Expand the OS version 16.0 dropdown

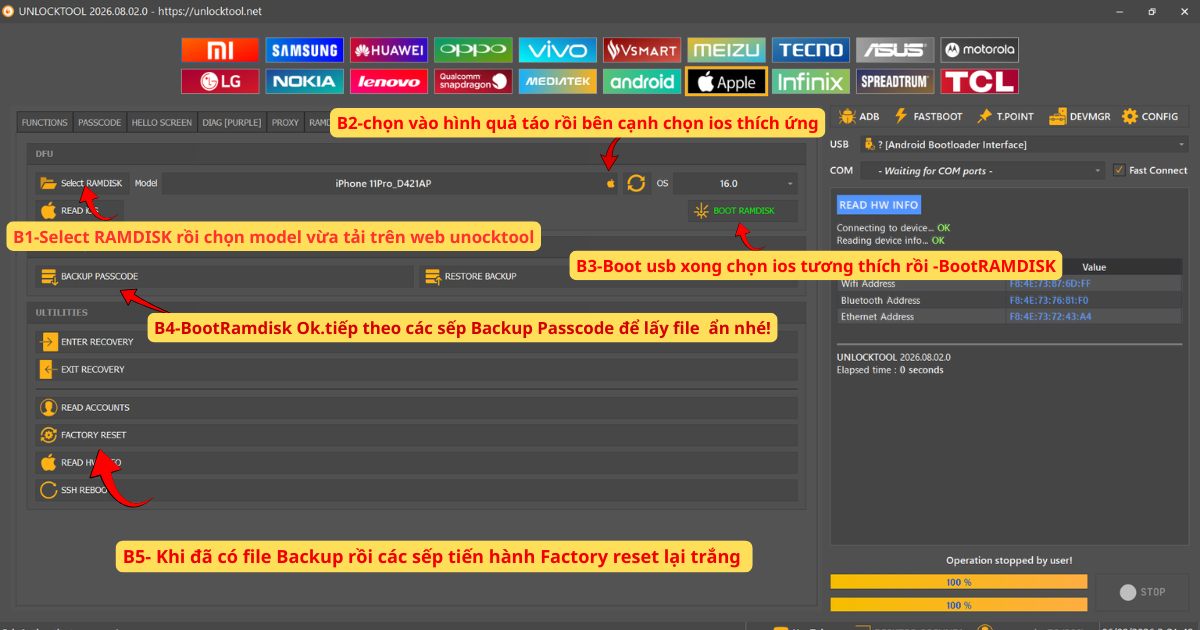(x=736, y=183)
